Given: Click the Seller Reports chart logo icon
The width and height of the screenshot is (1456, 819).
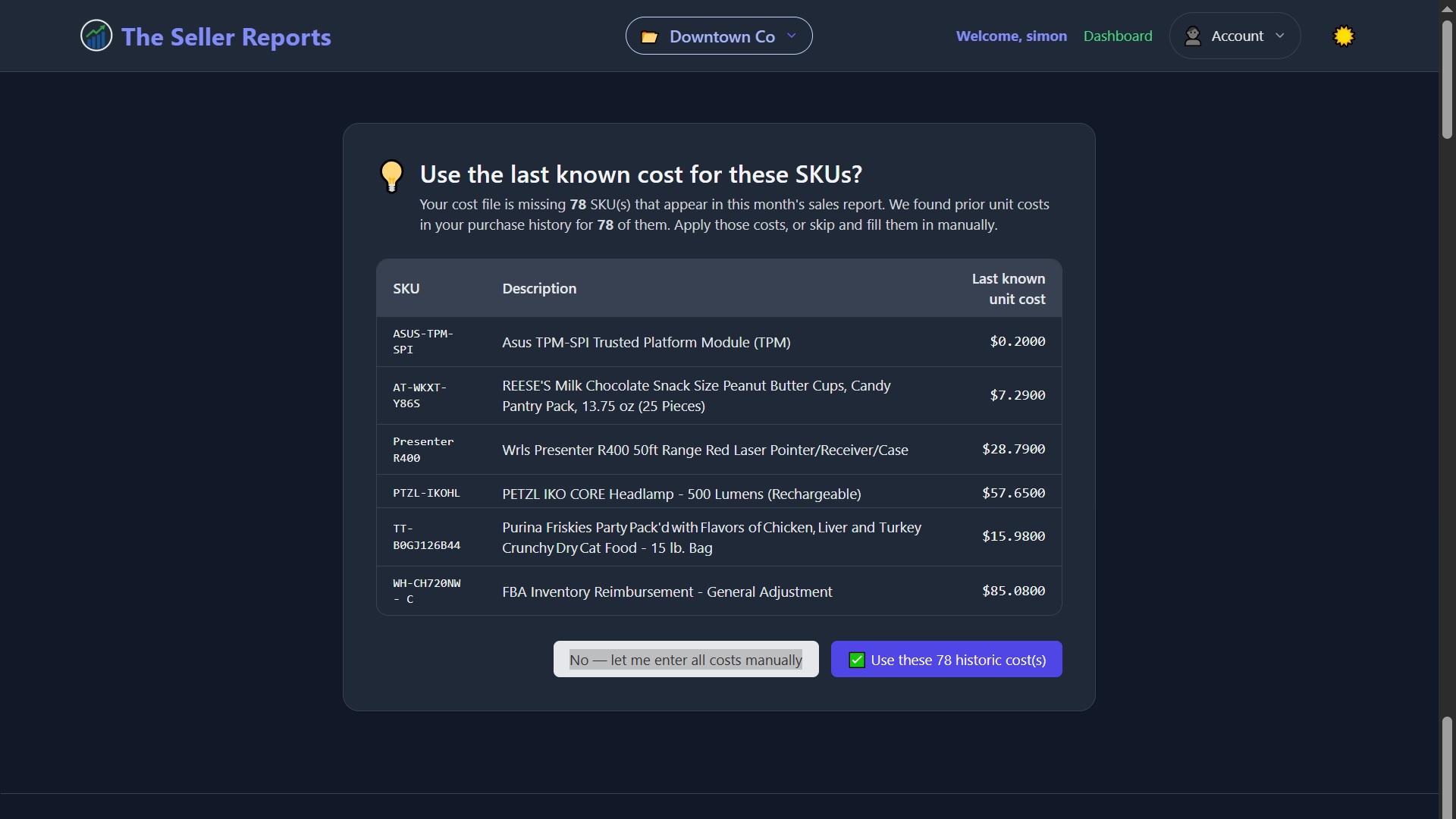Looking at the screenshot, I should (96, 36).
